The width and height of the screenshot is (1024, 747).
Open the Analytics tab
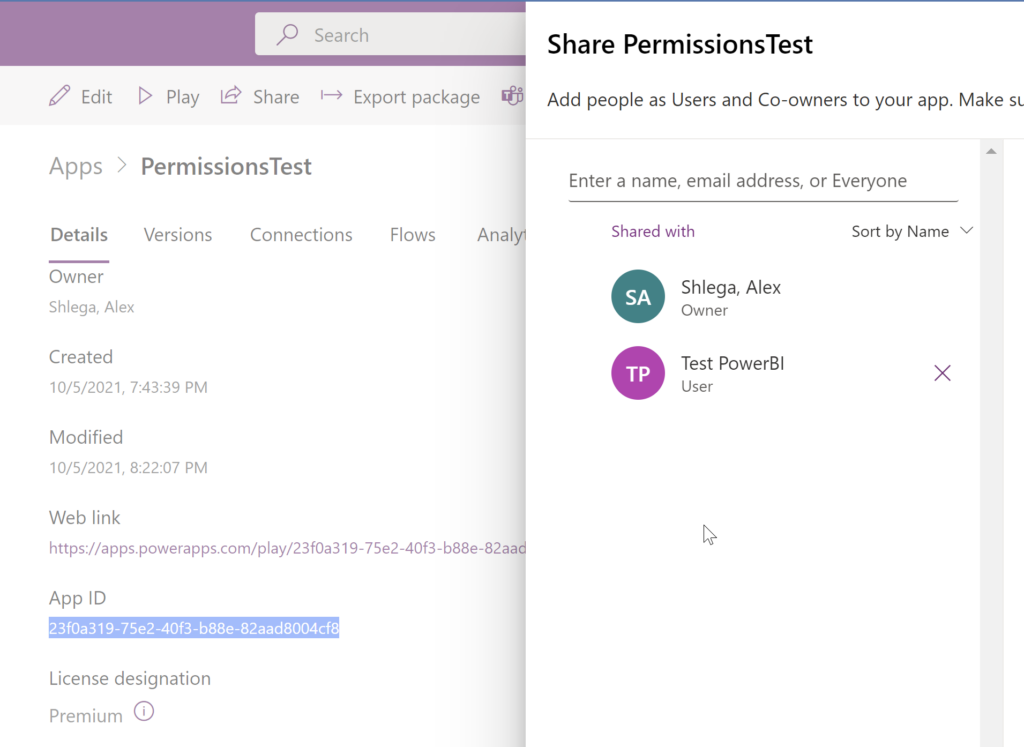pos(501,234)
